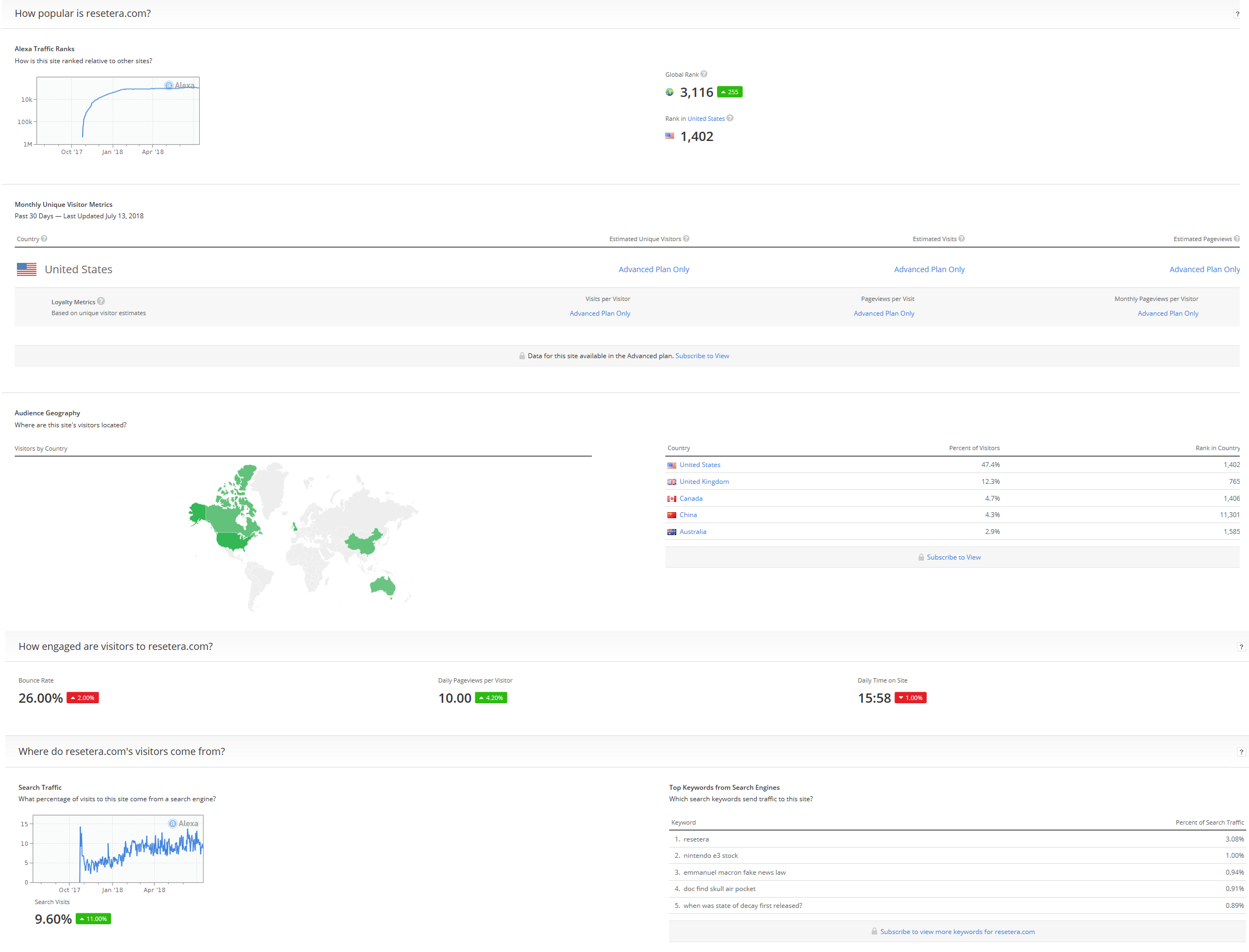
Task: Click the globe icon beside global rank 3,116
Action: click(x=670, y=93)
